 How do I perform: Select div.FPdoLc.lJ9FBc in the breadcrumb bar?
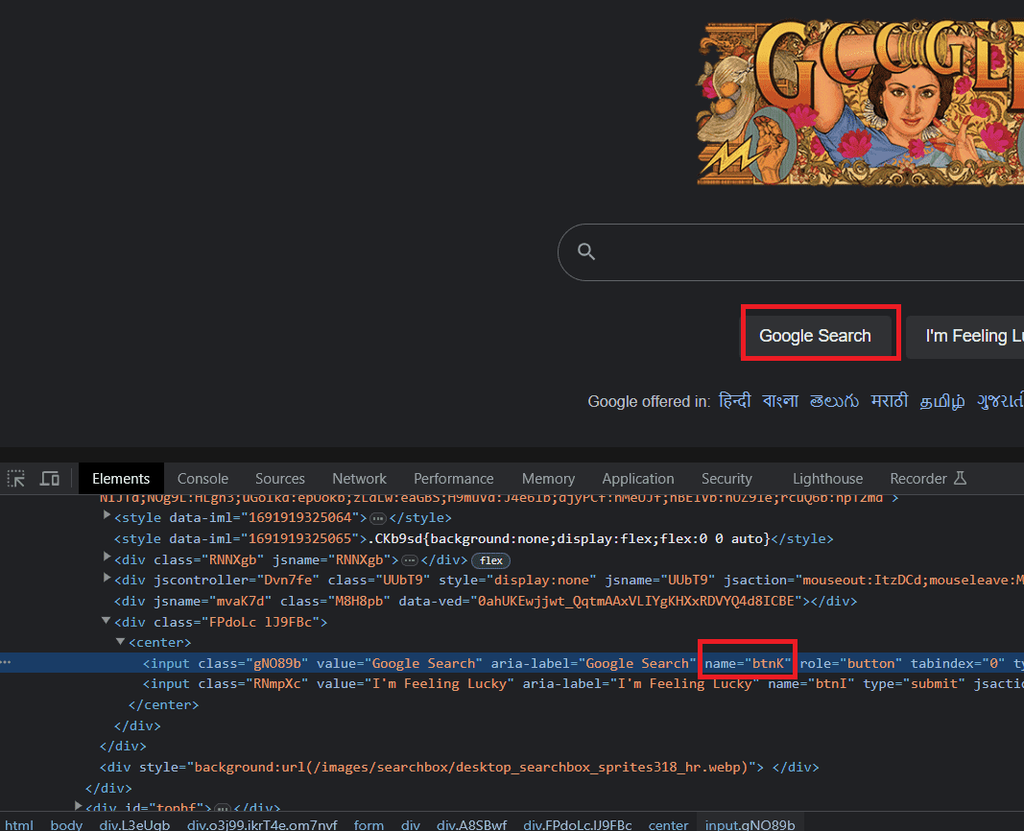(577, 824)
